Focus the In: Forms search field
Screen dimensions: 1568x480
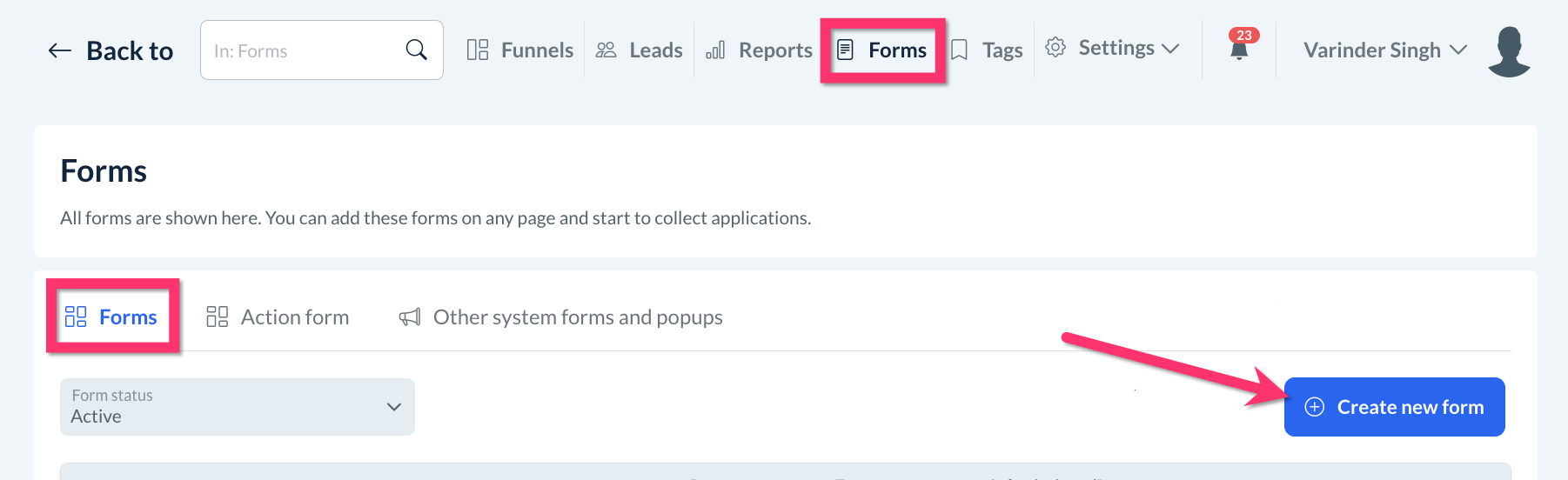click(305, 50)
